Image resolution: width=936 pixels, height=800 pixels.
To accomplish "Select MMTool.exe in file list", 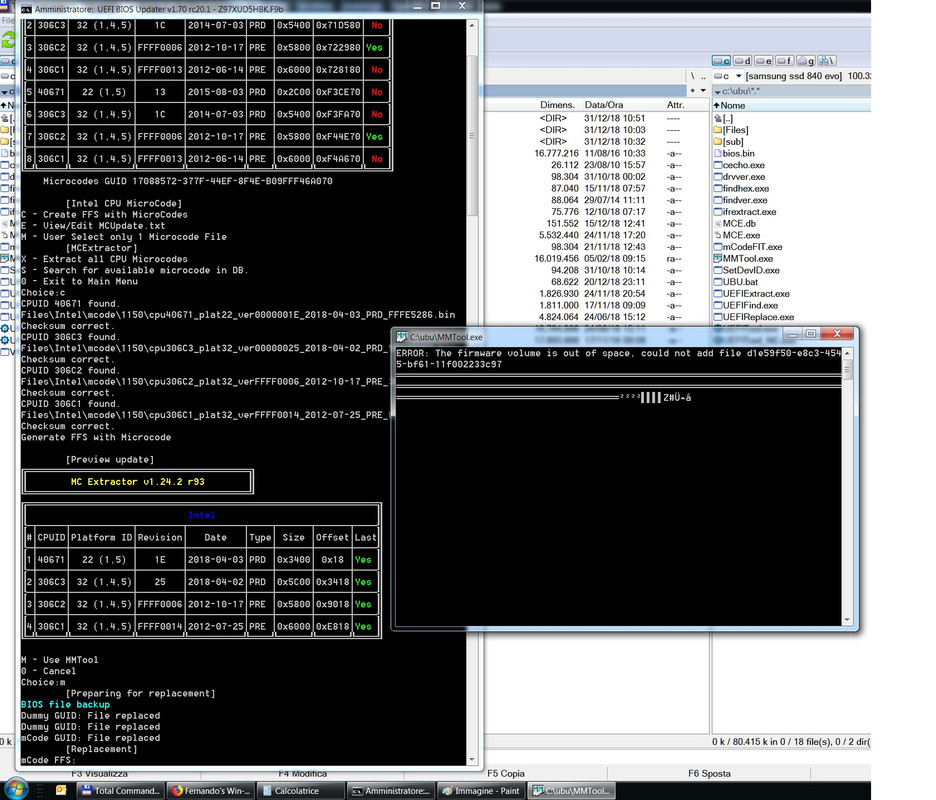I will pos(743,259).
